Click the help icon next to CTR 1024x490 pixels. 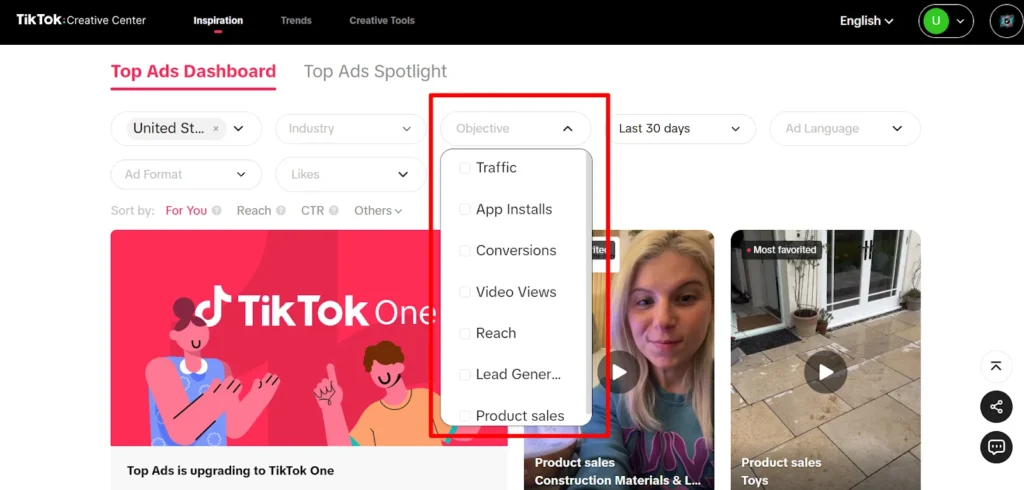pos(334,211)
